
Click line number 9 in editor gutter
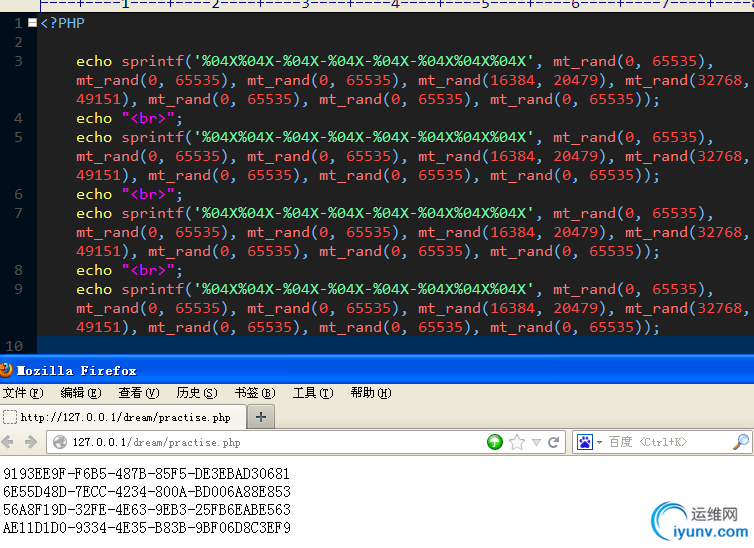coord(18,289)
